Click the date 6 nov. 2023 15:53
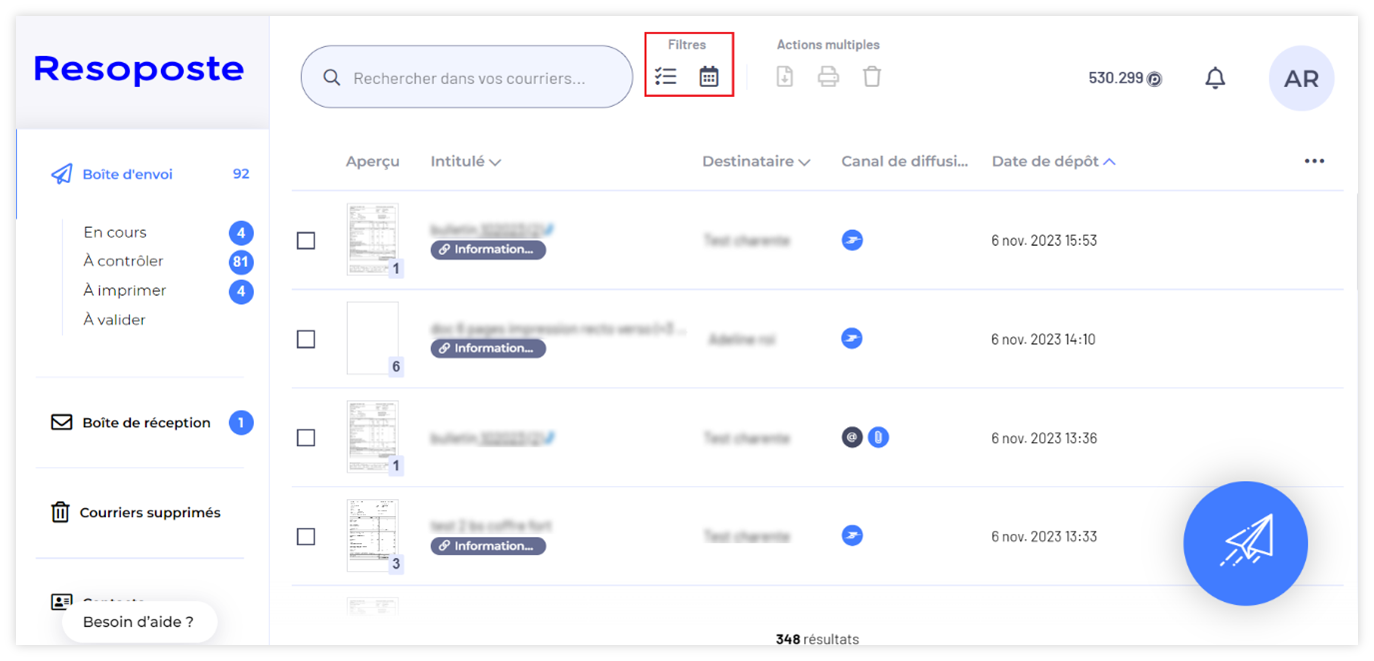The width and height of the screenshot is (1374, 661). coord(1044,240)
